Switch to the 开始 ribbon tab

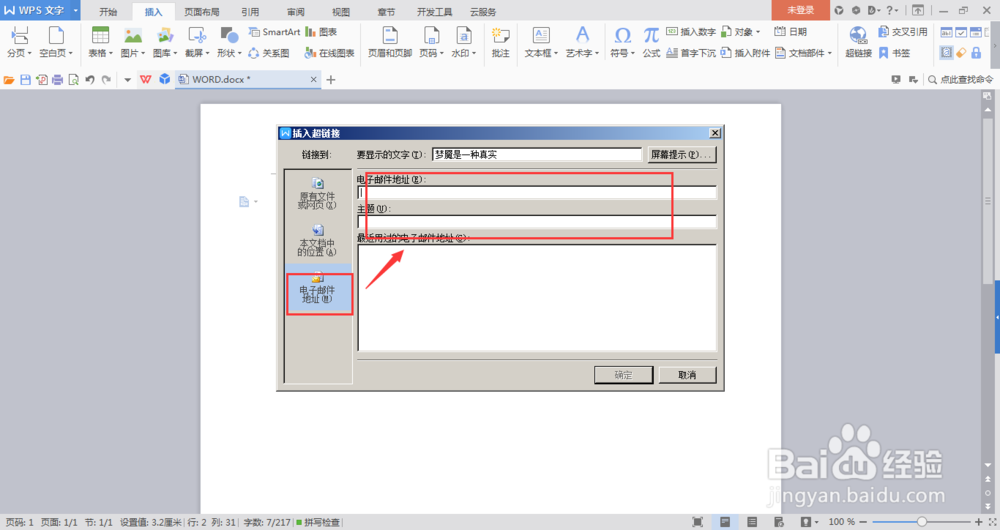click(108, 11)
